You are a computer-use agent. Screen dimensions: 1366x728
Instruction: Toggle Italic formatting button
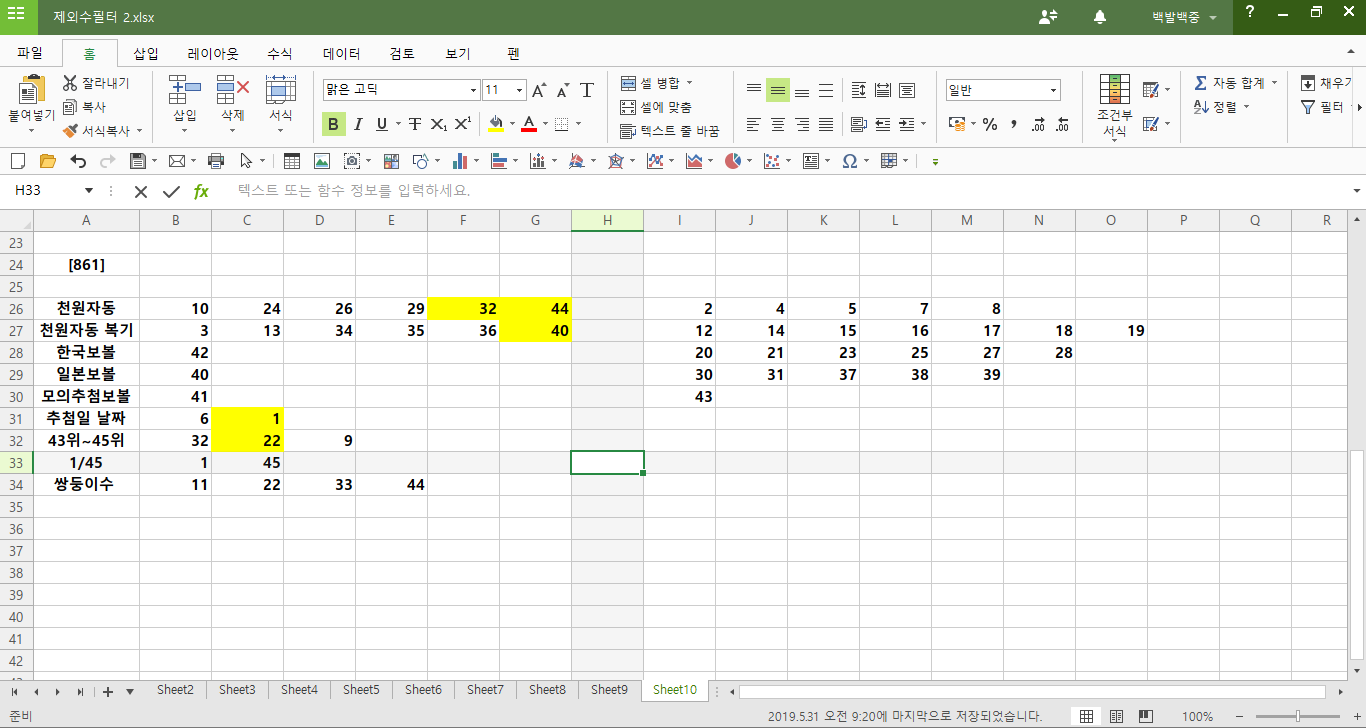tap(357, 125)
